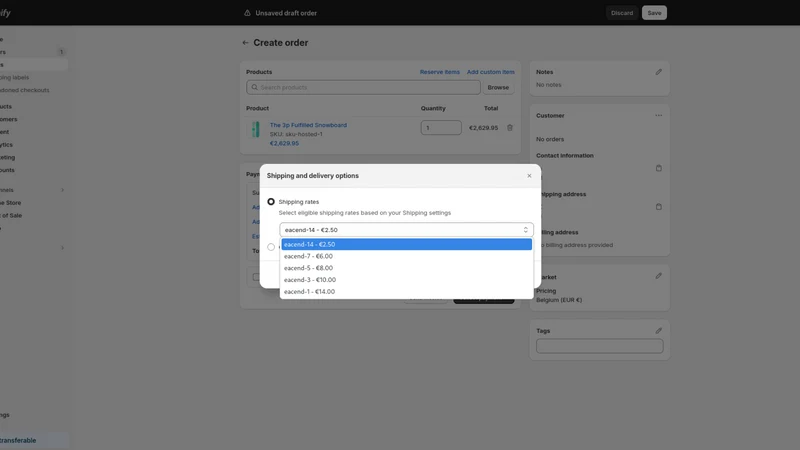Click the Discard button in top bar

click(x=621, y=13)
